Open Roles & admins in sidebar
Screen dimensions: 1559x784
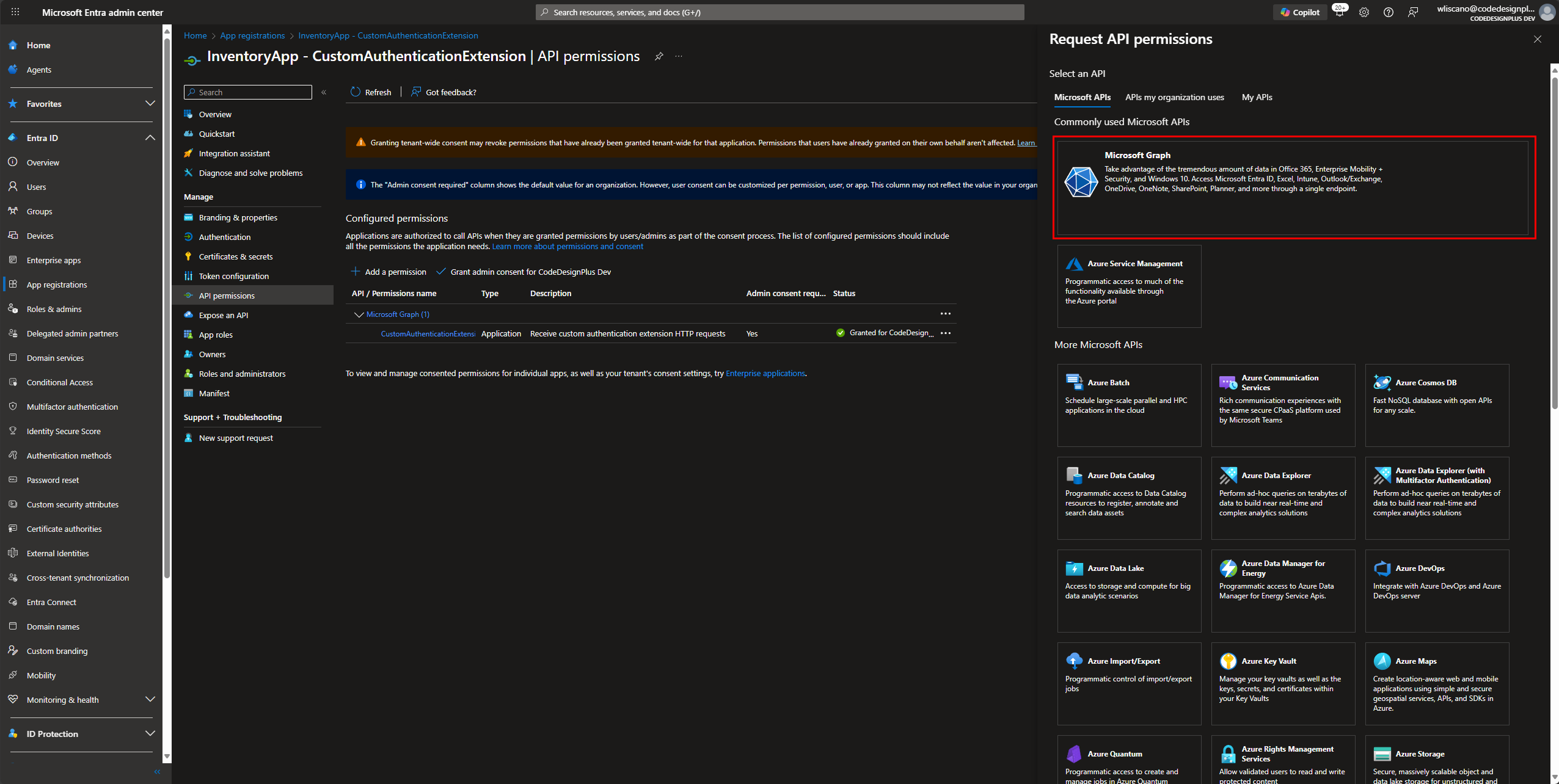tap(54, 309)
